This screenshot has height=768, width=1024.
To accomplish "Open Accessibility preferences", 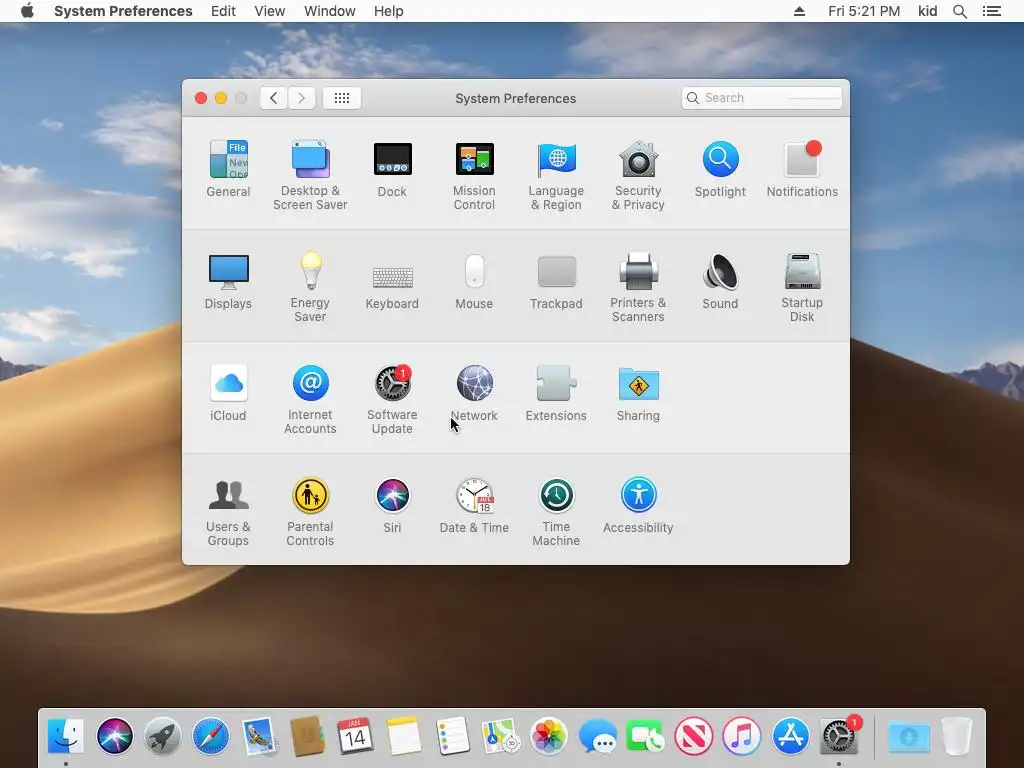I will coord(638,505).
